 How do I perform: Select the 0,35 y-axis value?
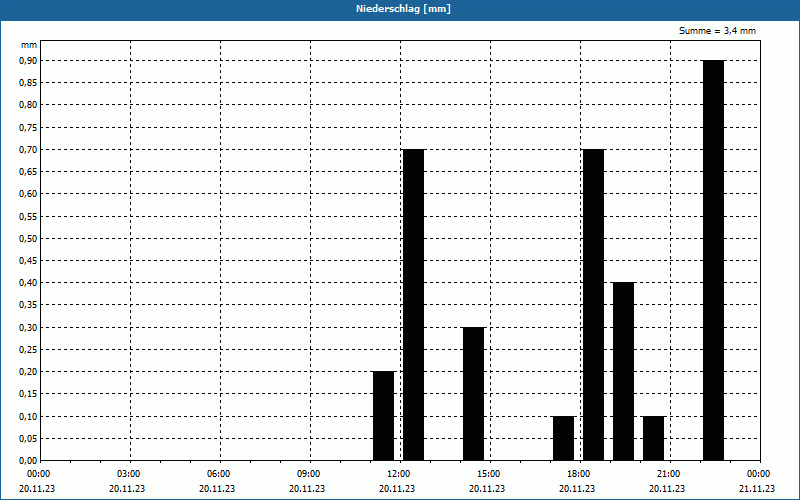28,305
